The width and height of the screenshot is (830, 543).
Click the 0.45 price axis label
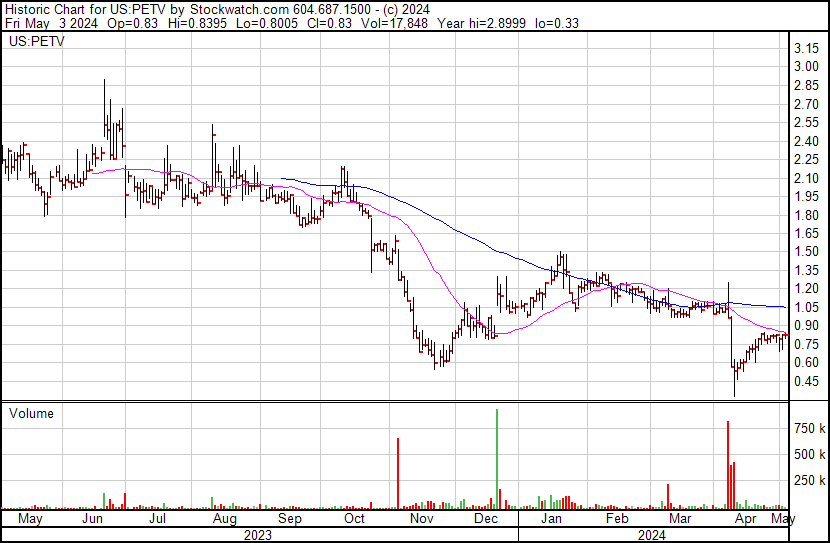pos(807,381)
